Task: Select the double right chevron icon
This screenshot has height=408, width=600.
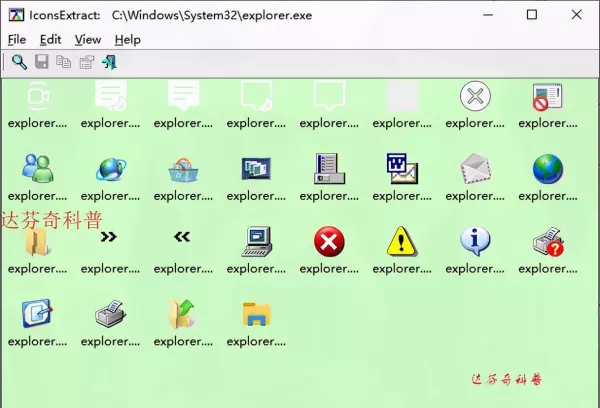Action: [x=109, y=237]
